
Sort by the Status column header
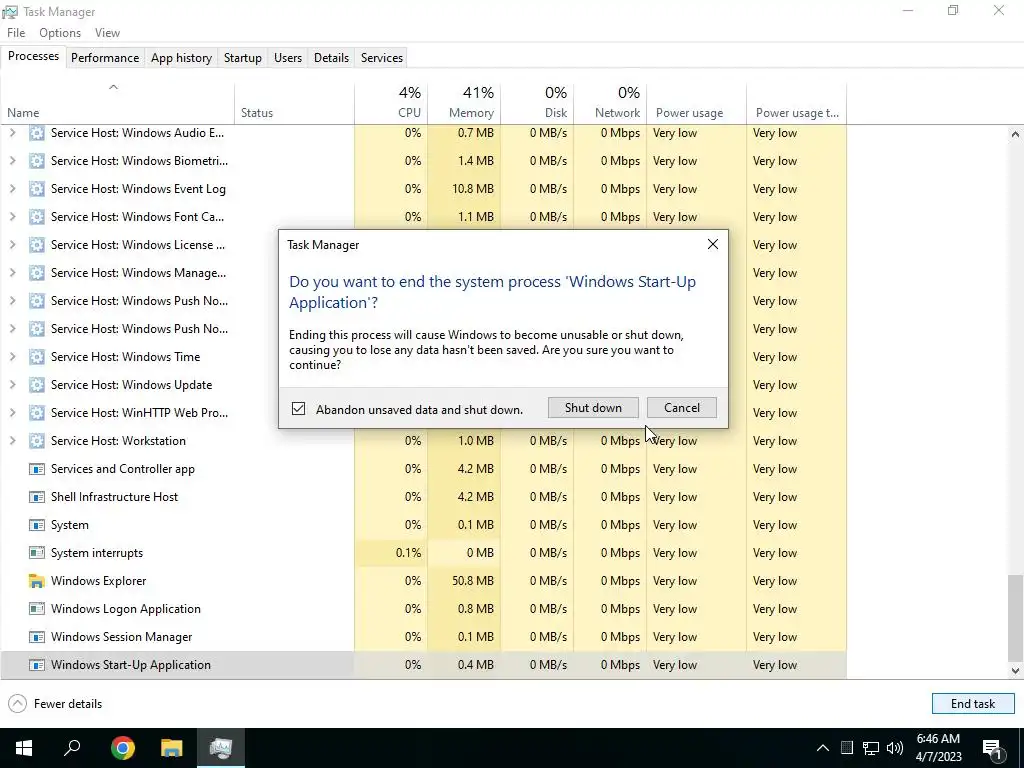[x=295, y=104]
